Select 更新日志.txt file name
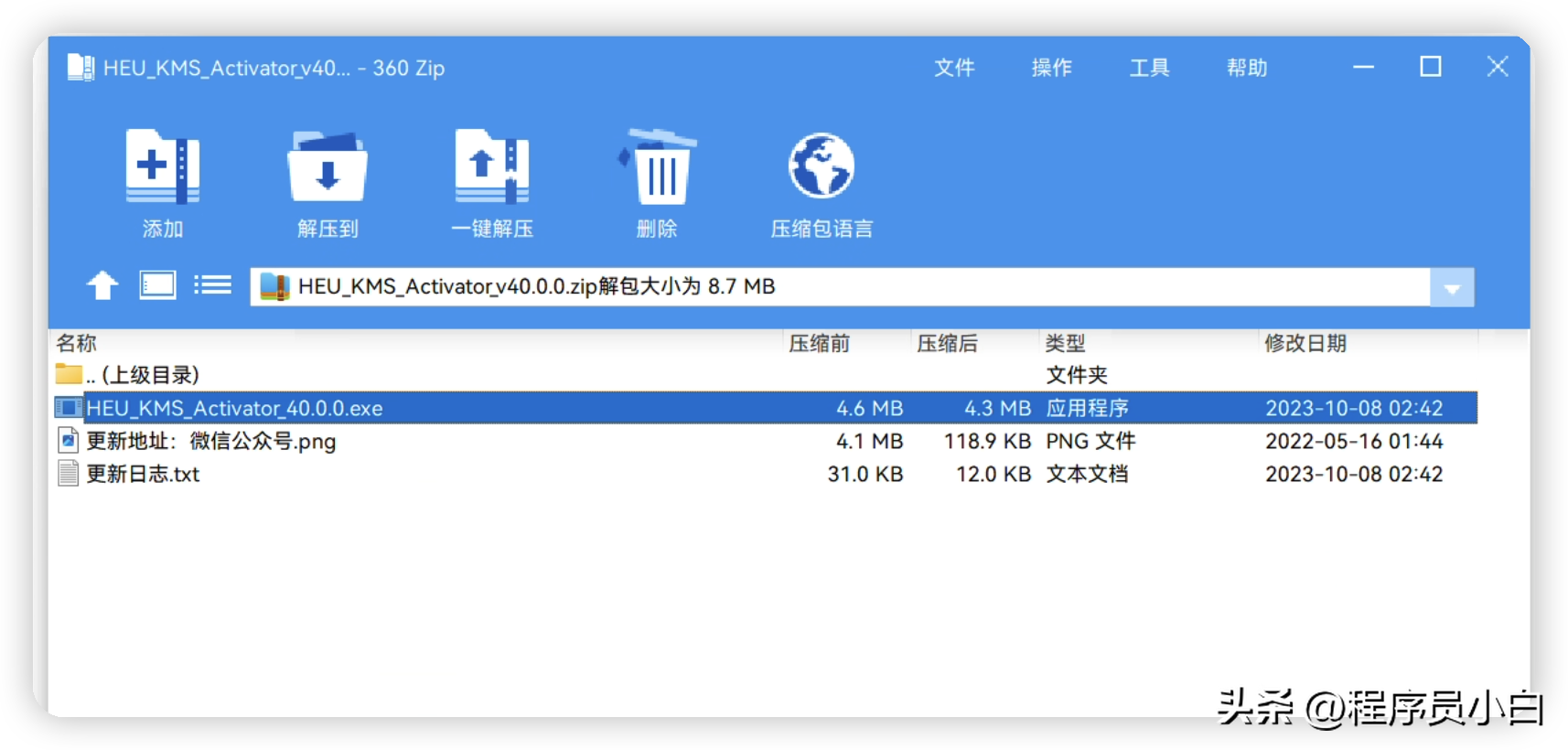 pos(143,474)
